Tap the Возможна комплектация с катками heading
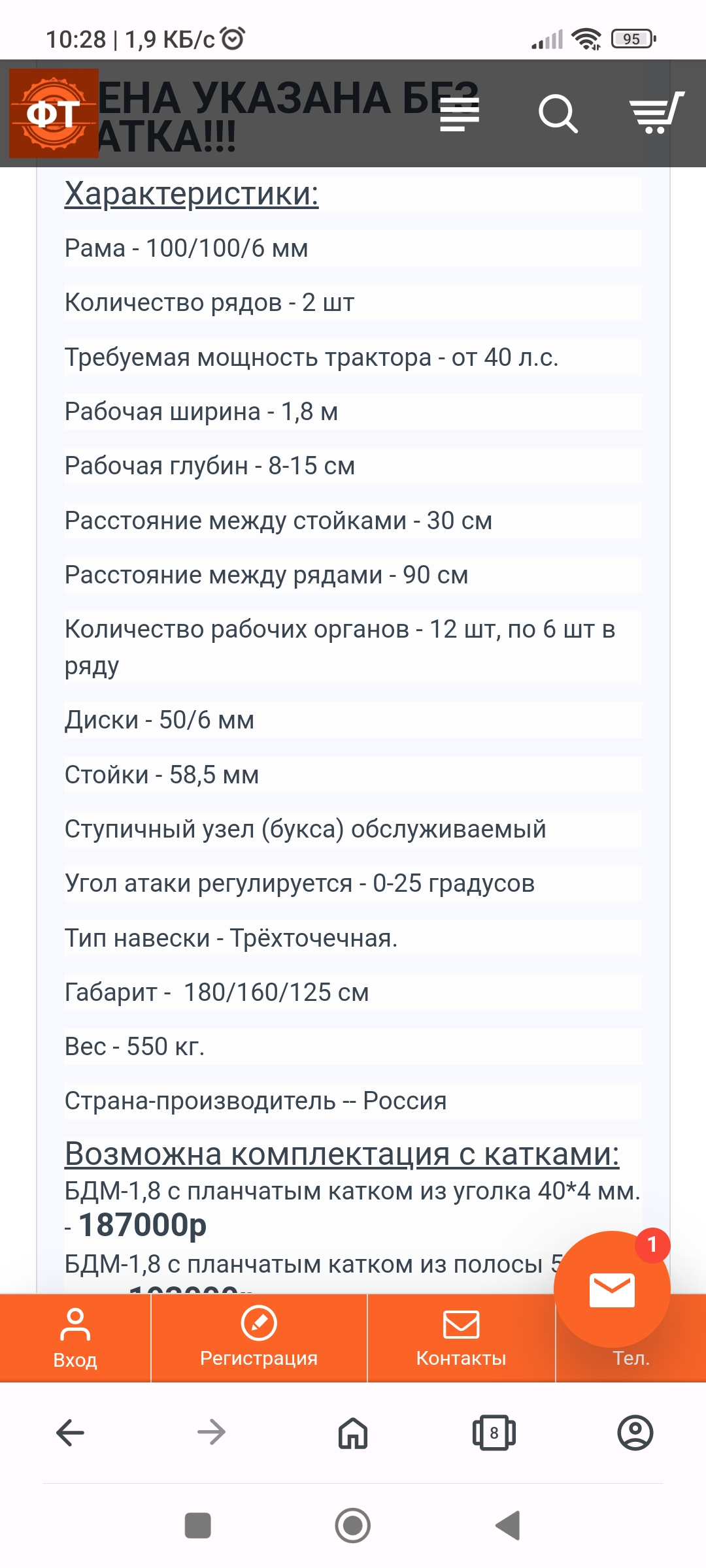The height and width of the screenshot is (1568, 706). [341, 1154]
